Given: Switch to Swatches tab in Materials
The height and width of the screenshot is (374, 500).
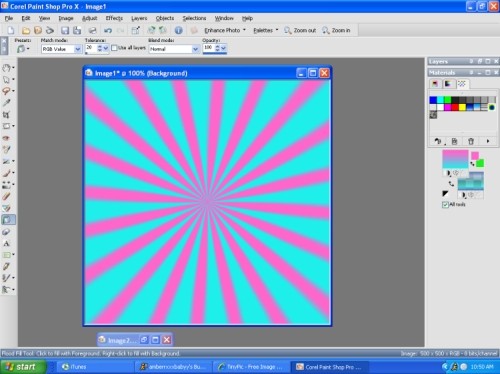Looking at the screenshot, I should (462, 84).
